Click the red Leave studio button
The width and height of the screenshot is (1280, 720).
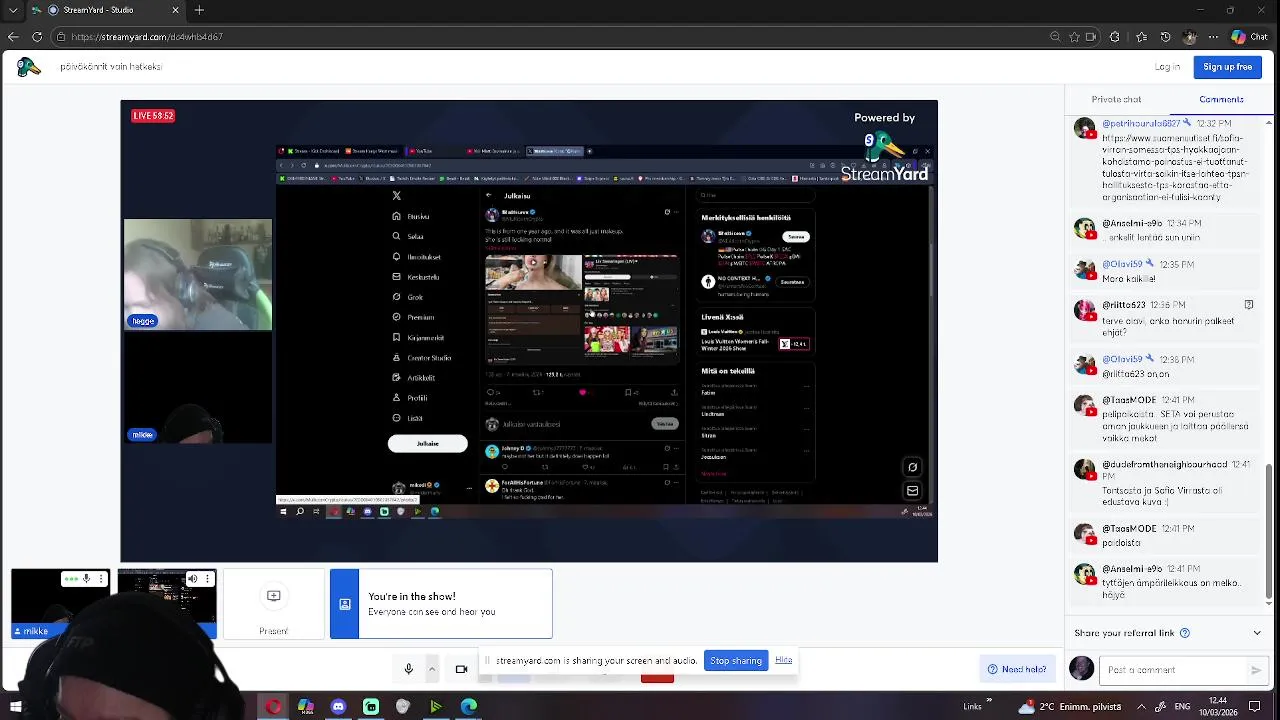pyautogui.click(x=657, y=677)
